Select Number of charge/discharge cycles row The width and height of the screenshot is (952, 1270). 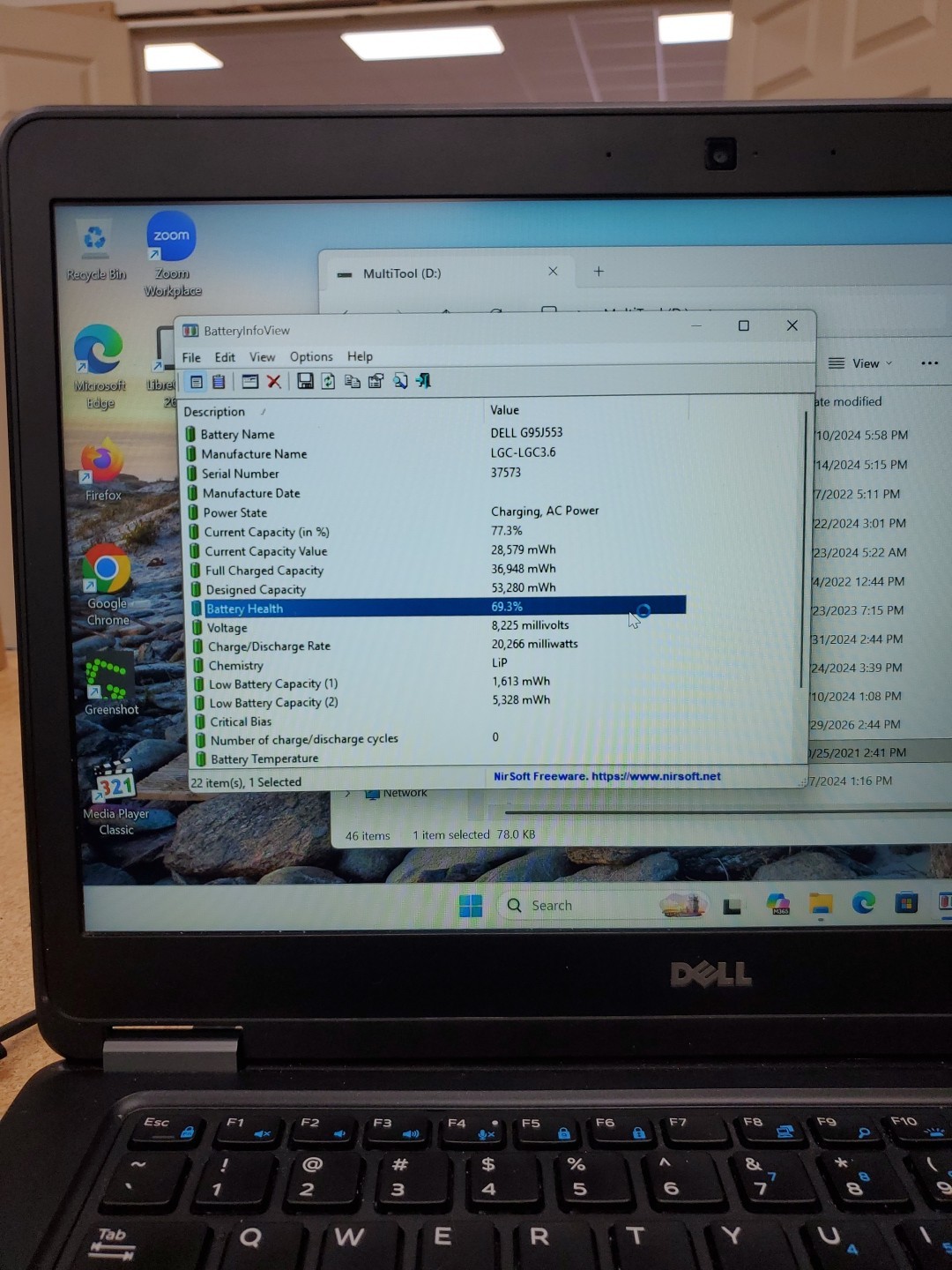point(440,739)
